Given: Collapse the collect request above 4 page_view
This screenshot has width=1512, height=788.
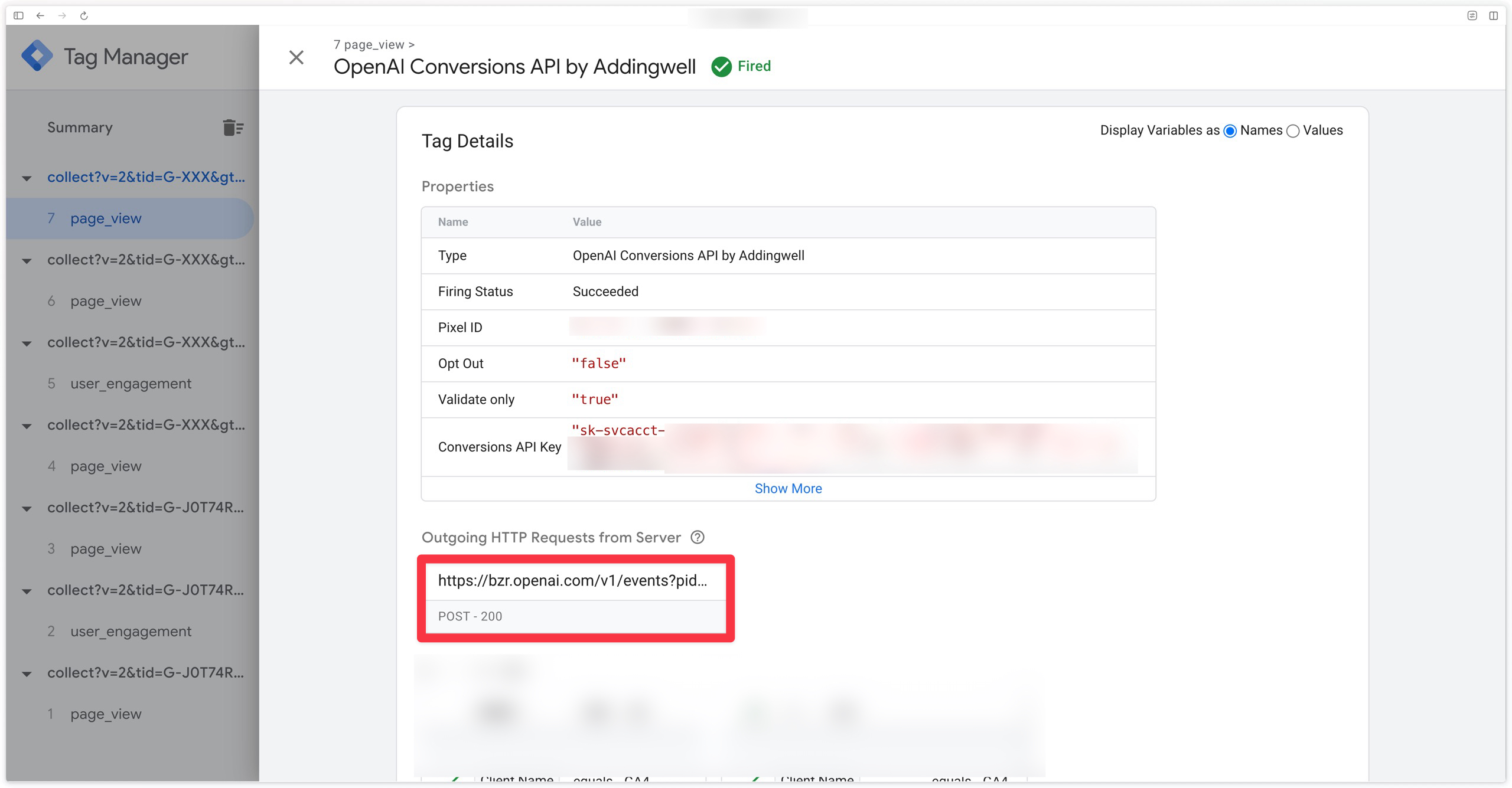Looking at the screenshot, I should pos(27,426).
